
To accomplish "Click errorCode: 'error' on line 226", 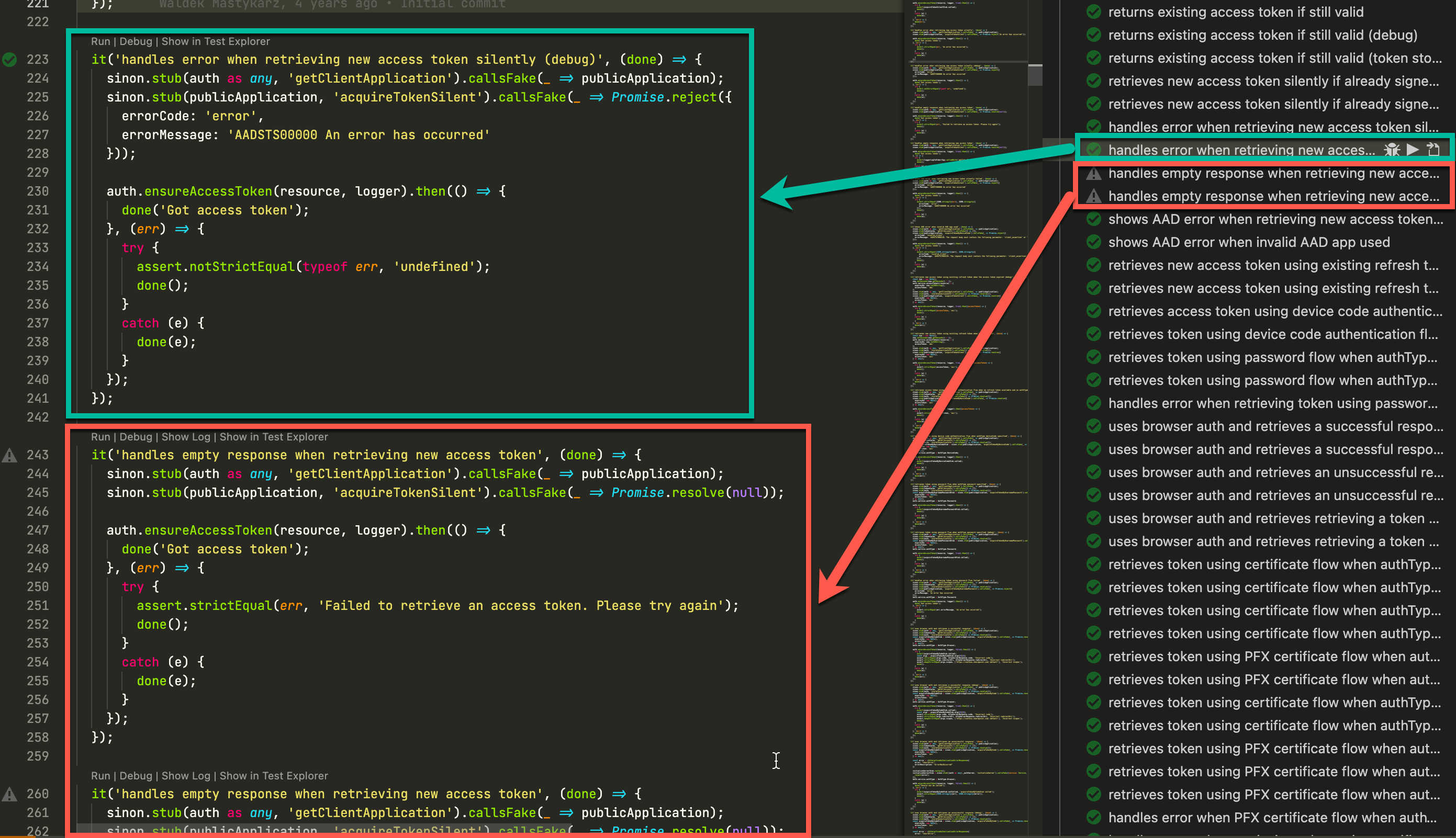I will [193, 116].
